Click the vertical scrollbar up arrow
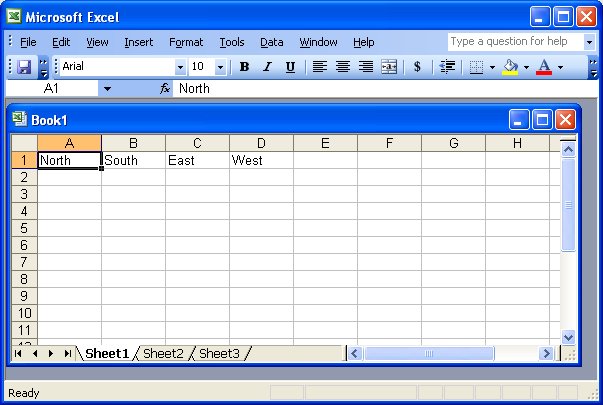This screenshot has width=603, height=405. pos(568,149)
